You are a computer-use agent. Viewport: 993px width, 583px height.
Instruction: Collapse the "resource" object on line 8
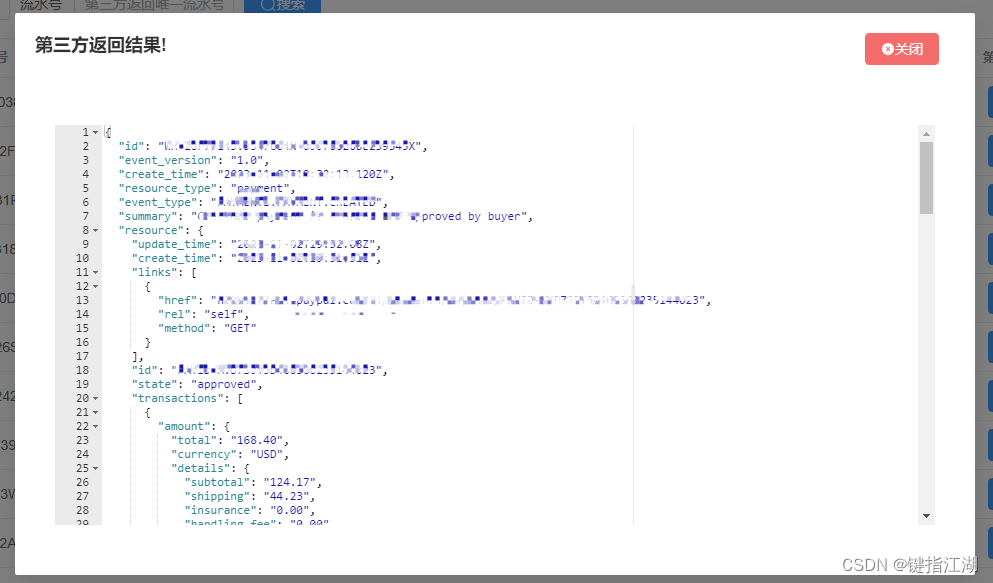[x=96, y=230]
